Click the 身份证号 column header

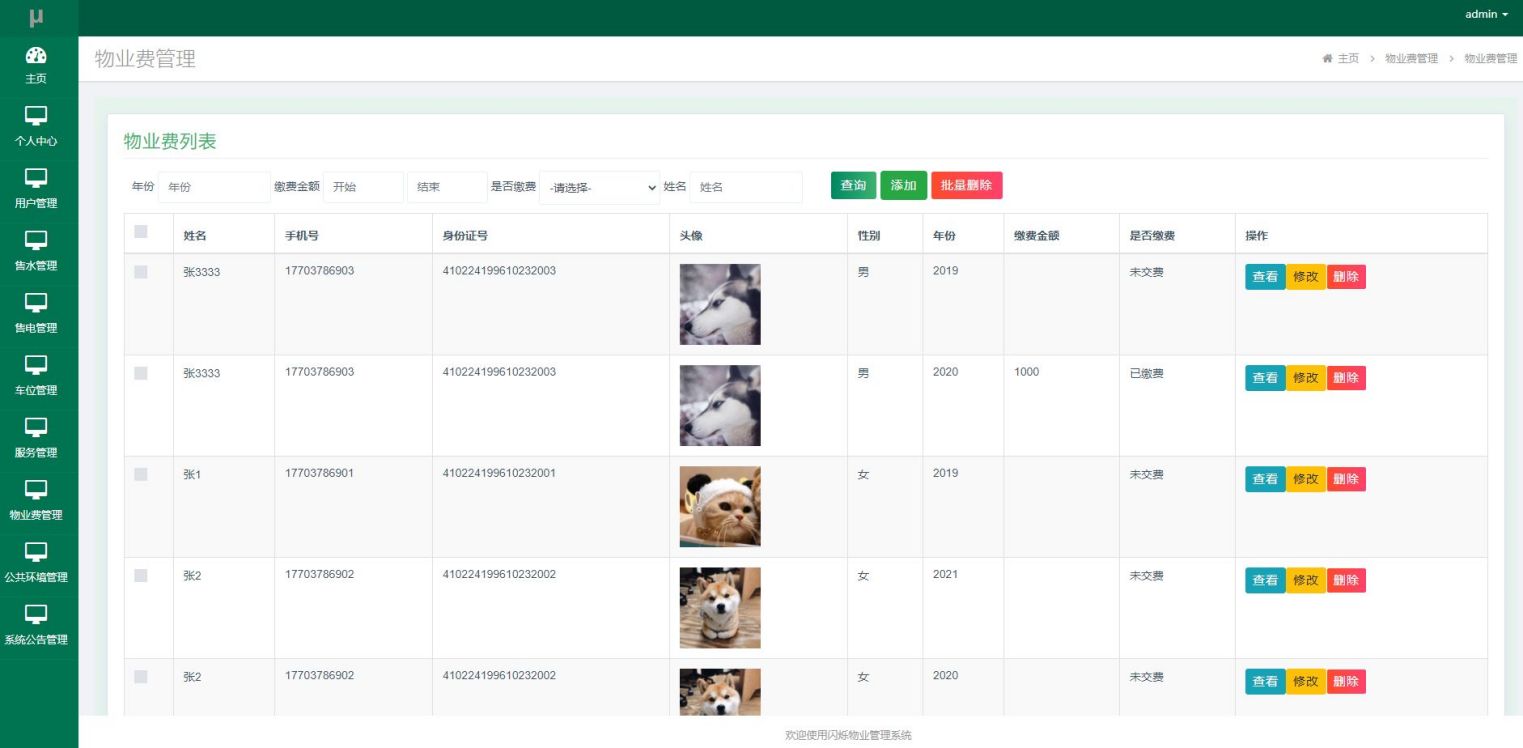(465, 236)
